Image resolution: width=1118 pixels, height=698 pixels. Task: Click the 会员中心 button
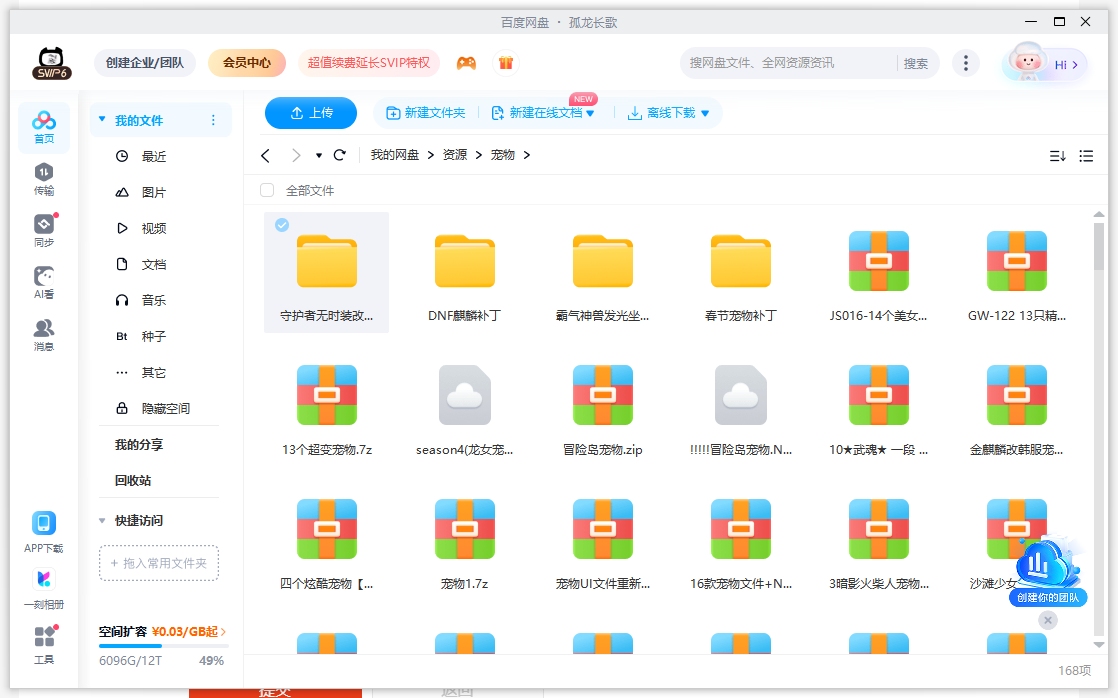point(247,63)
